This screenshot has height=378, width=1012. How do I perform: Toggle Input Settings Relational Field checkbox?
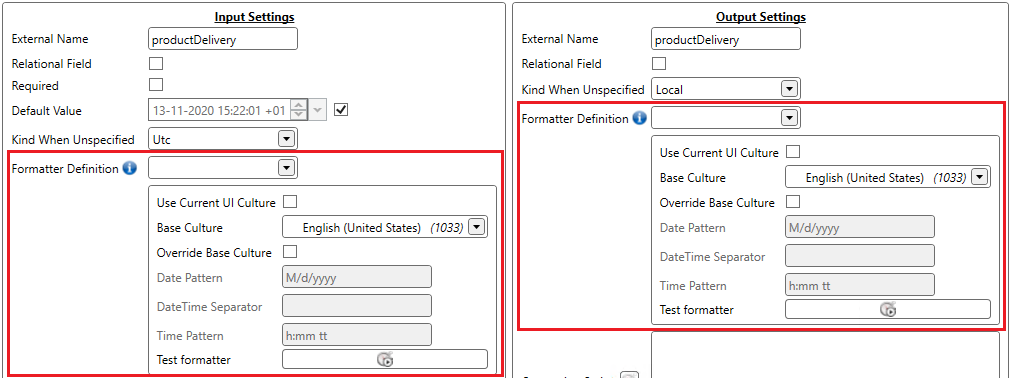click(x=156, y=64)
